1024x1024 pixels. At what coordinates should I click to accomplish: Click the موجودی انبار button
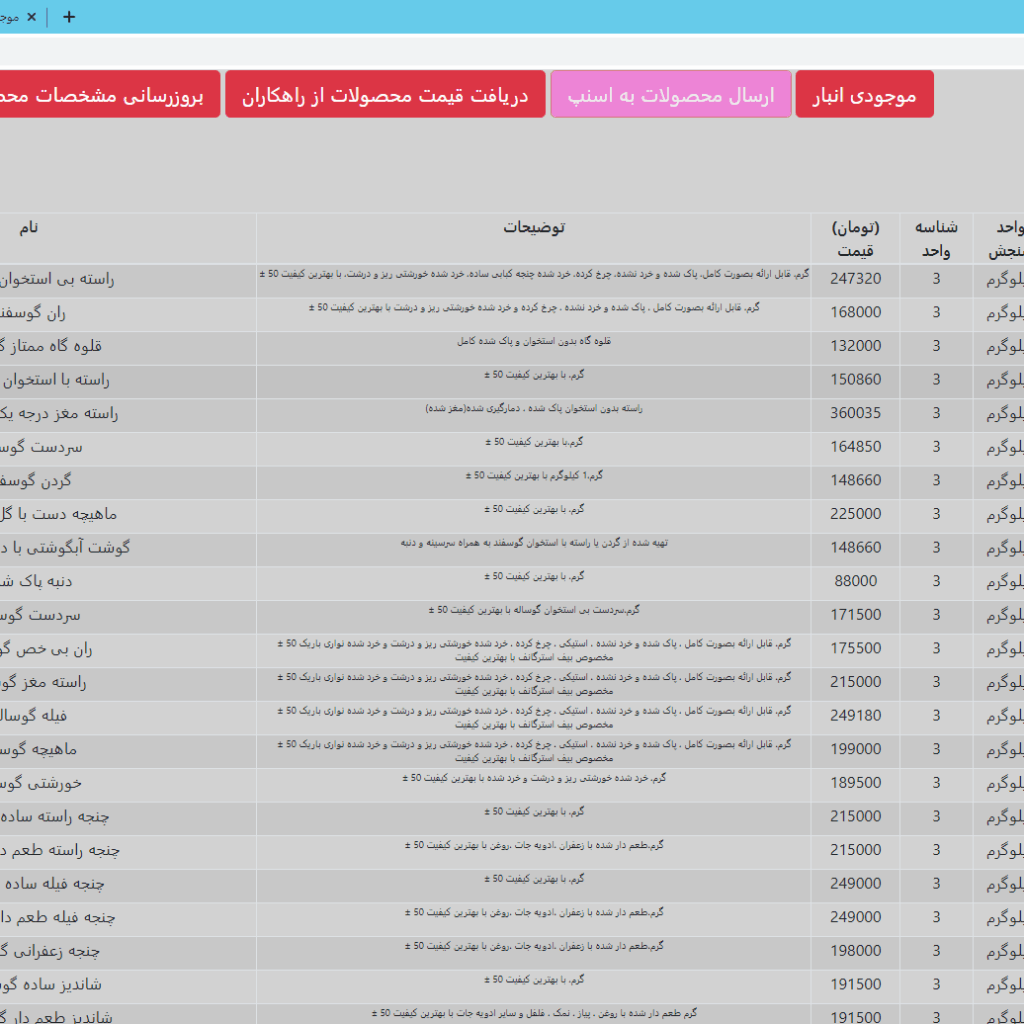pyautogui.click(x=864, y=95)
